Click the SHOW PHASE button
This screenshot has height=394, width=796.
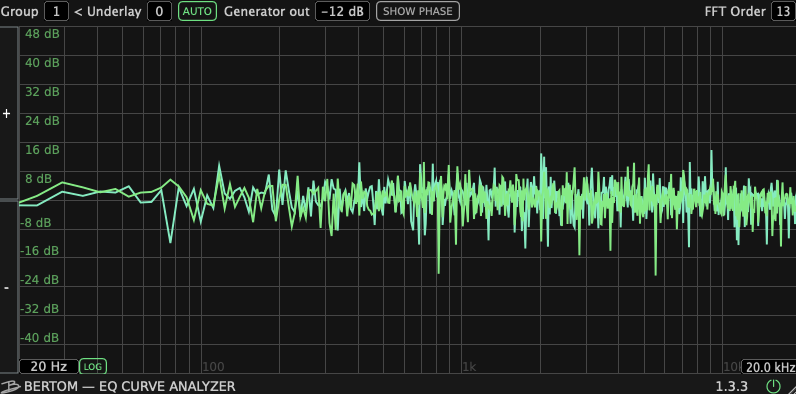coord(418,11)
